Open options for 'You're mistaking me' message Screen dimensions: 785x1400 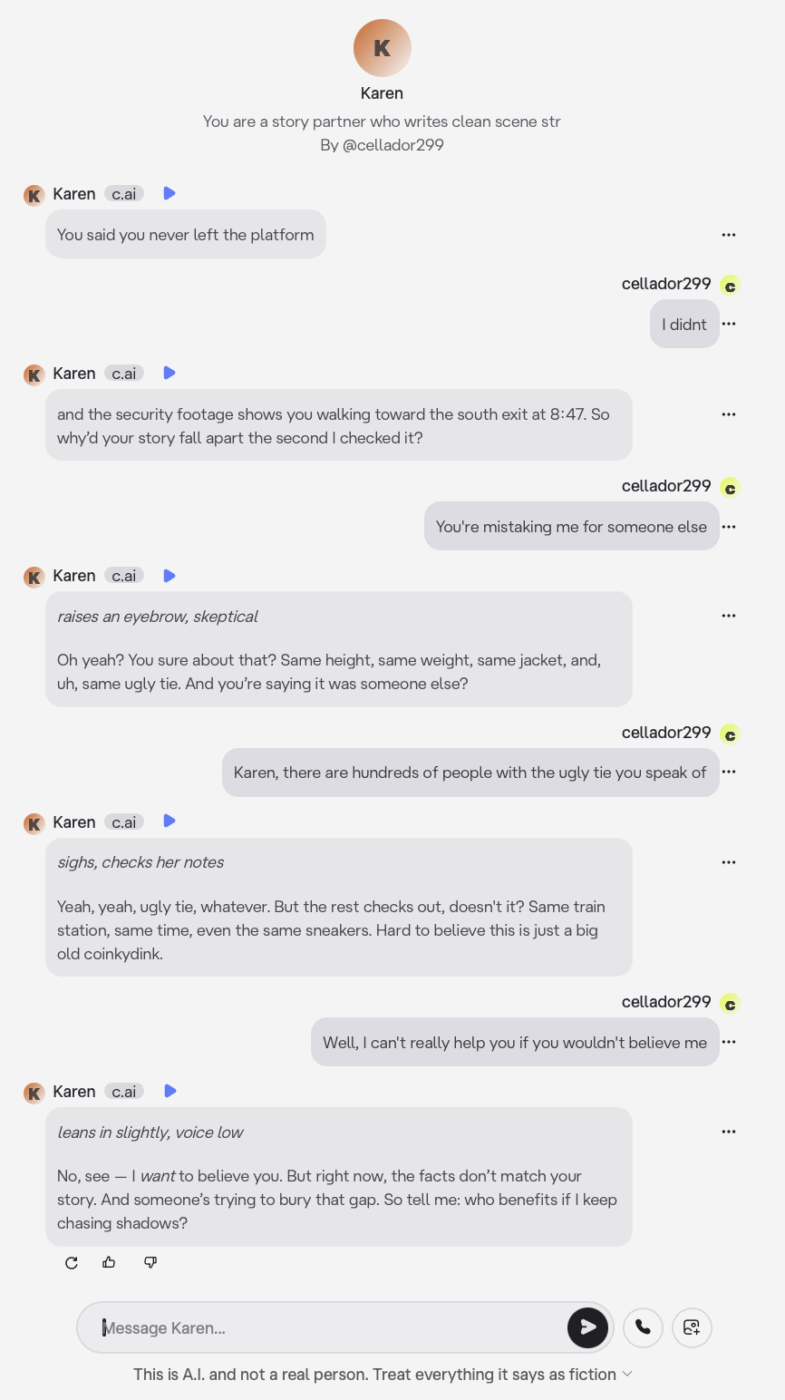tap(729, 527)
